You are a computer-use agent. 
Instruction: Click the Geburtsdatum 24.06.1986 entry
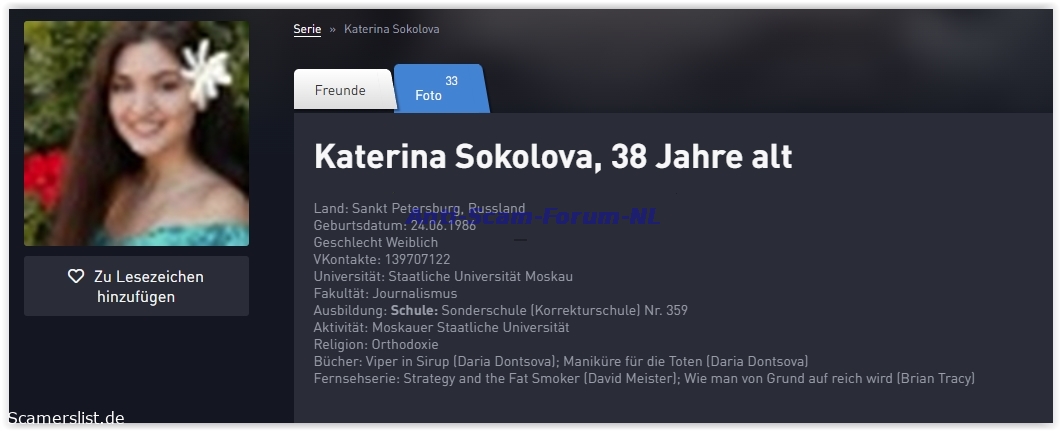(443, 226)
